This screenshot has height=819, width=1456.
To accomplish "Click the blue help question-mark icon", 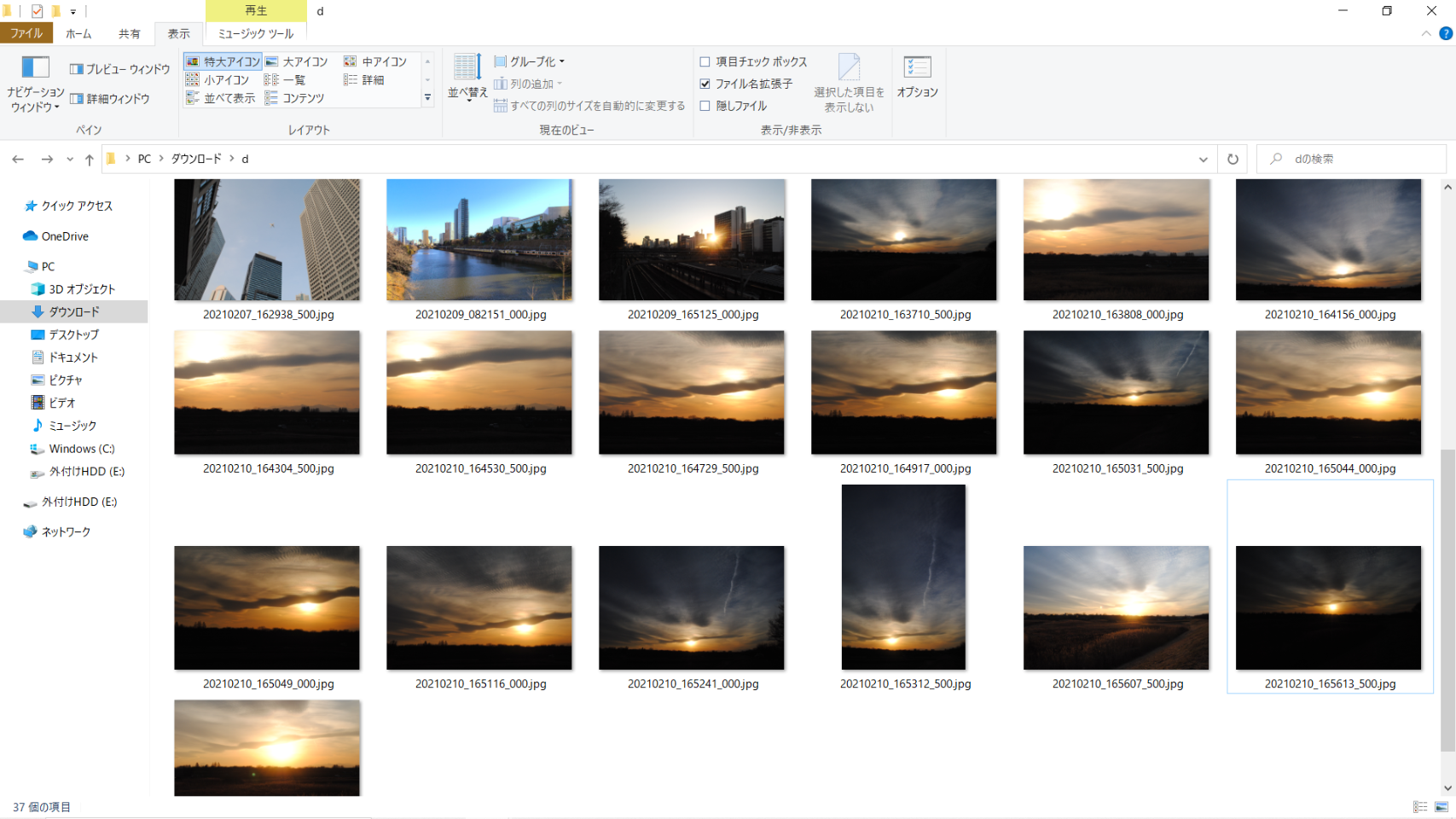I will pyautogui.click(x=1445, y=33).
